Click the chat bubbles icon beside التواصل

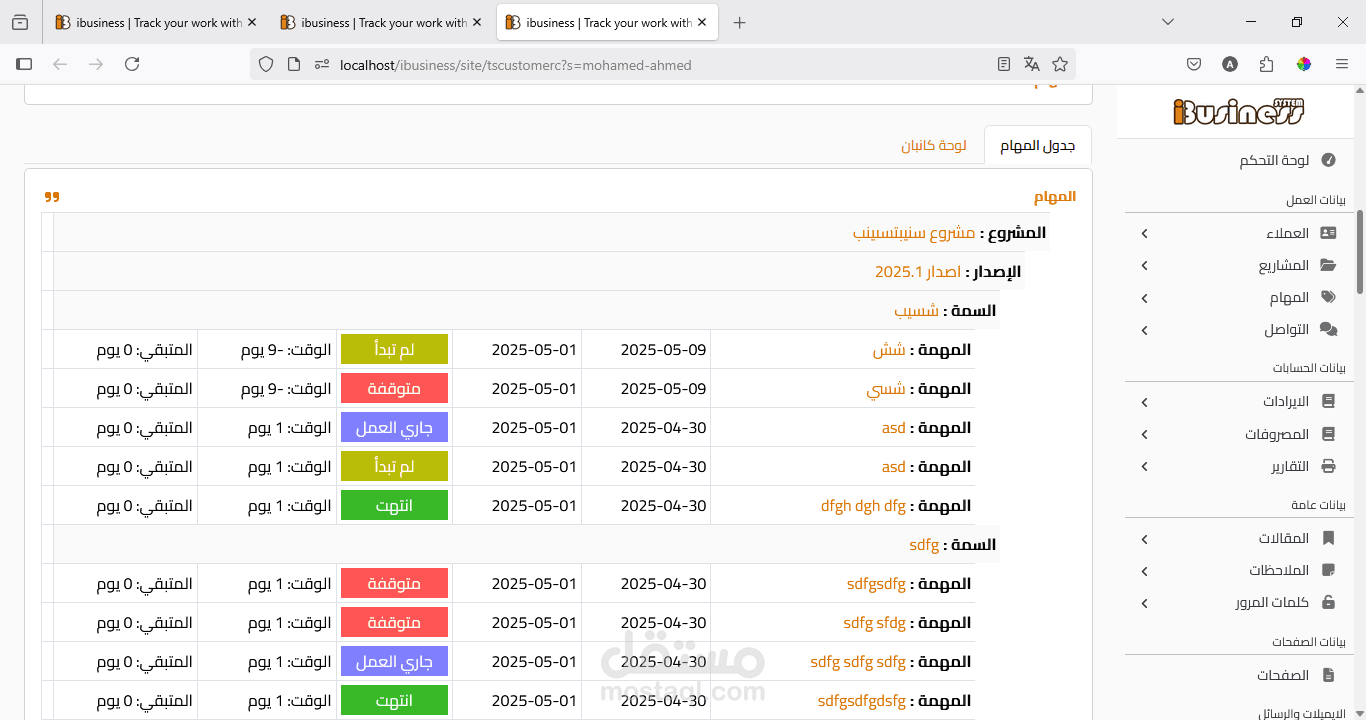coord(1328,329)
